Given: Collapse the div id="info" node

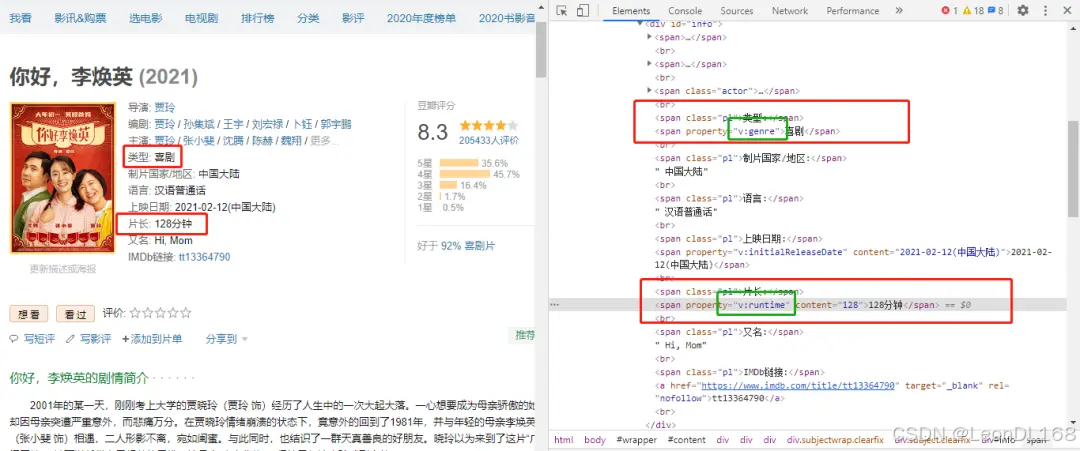Looking at the screenshot, I should tap(641, 23).
